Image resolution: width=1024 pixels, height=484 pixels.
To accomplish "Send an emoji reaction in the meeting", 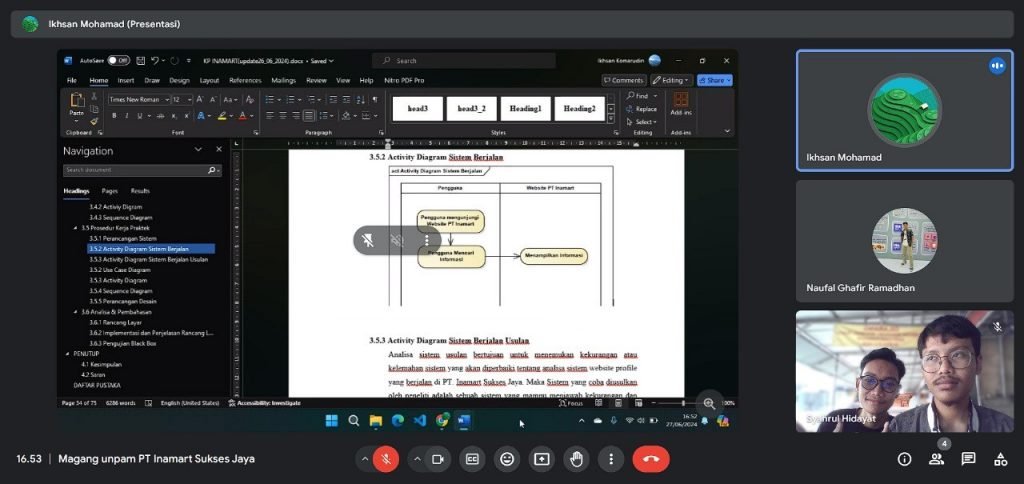I will (x=507, y=459).
